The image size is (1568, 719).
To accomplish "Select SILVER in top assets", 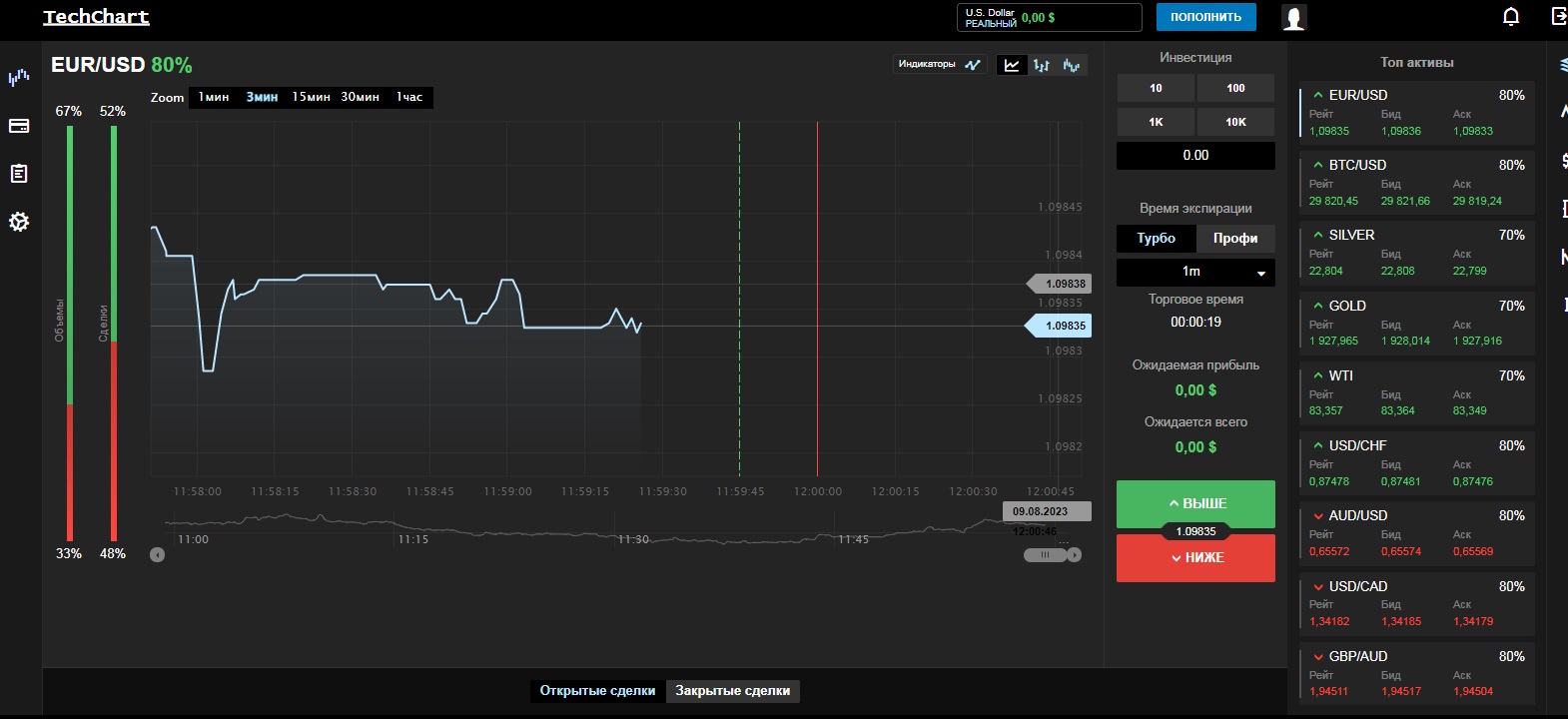I will click(1416, 253).
